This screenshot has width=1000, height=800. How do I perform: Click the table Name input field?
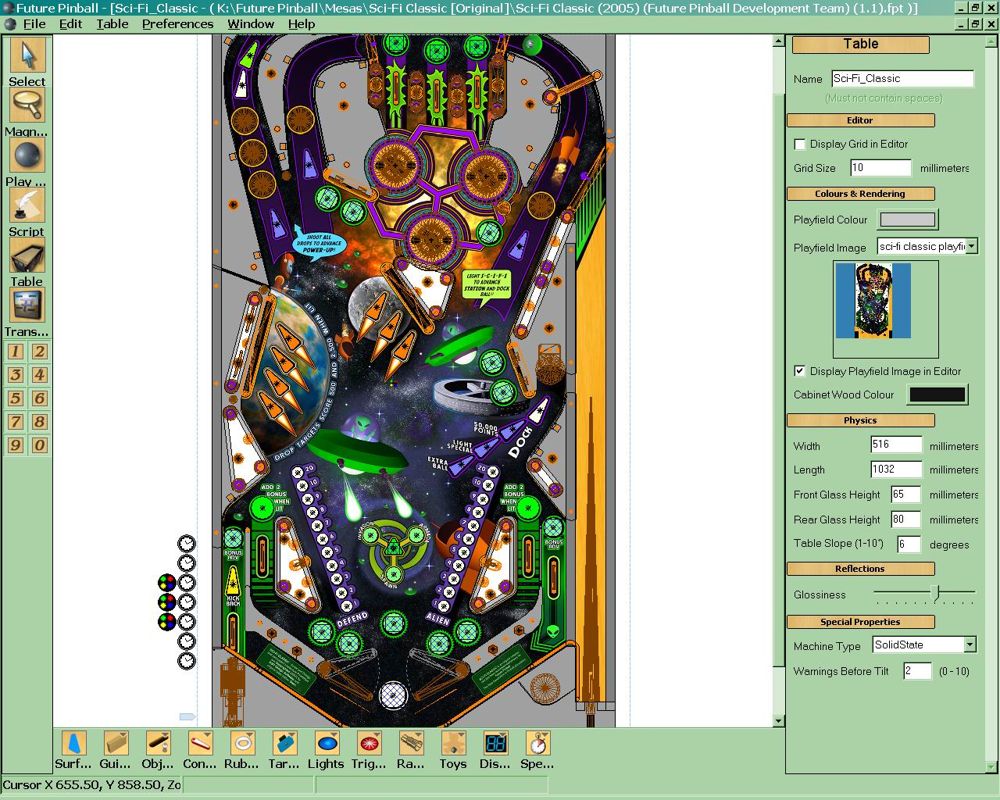click(901, 79)
